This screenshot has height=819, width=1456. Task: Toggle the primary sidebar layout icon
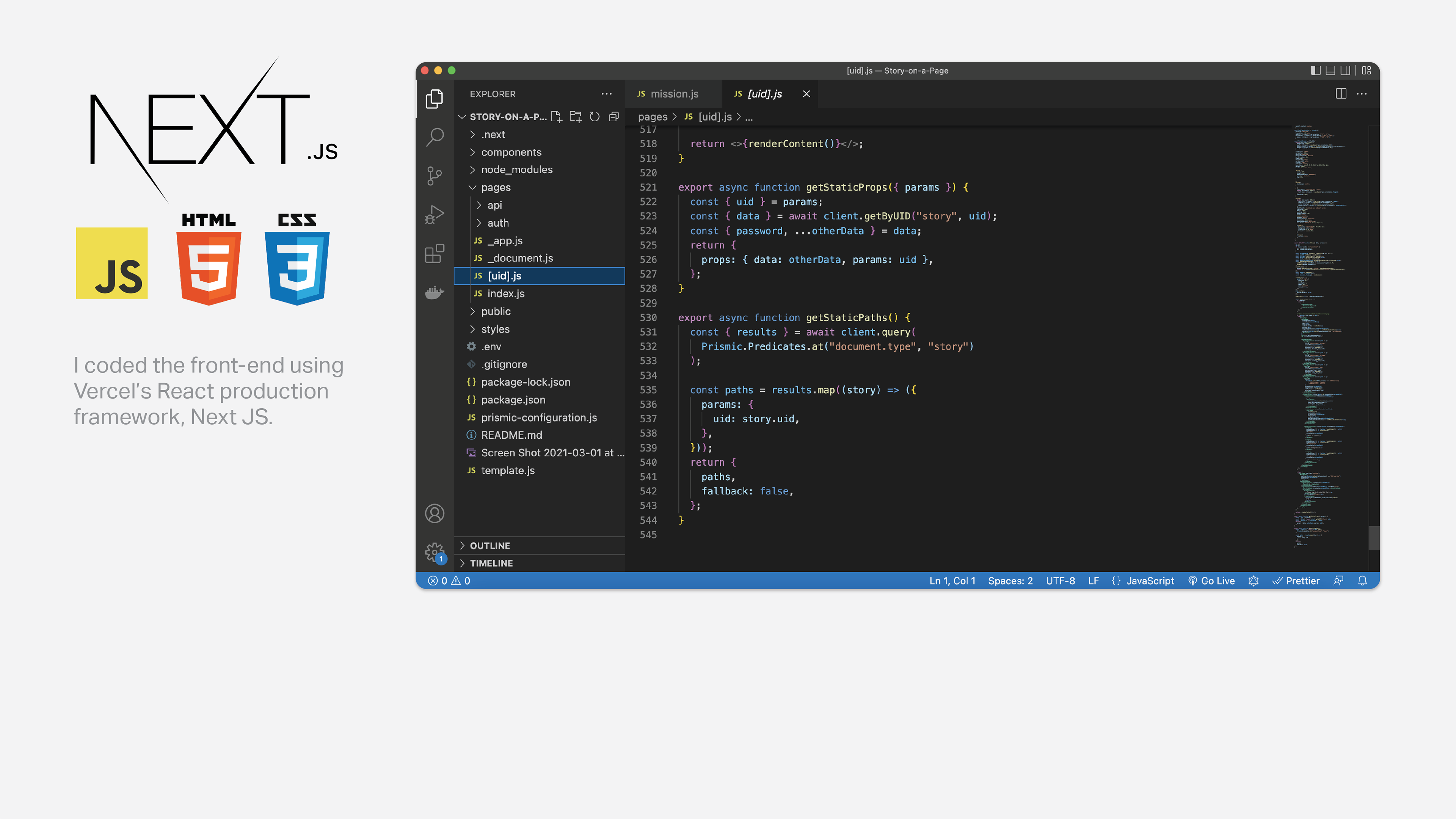click(1315, 71)
